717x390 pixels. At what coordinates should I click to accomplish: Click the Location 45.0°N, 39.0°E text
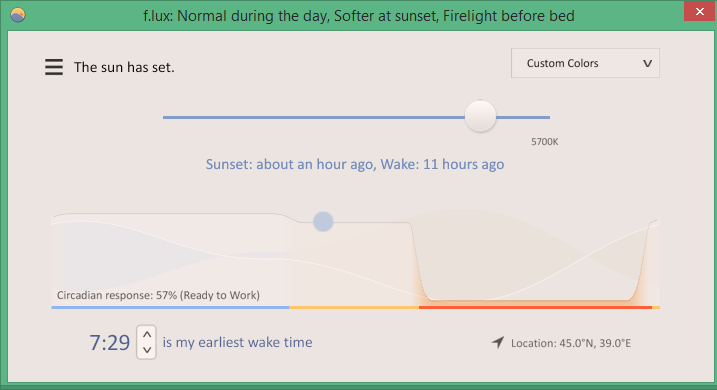click(571, 343)
